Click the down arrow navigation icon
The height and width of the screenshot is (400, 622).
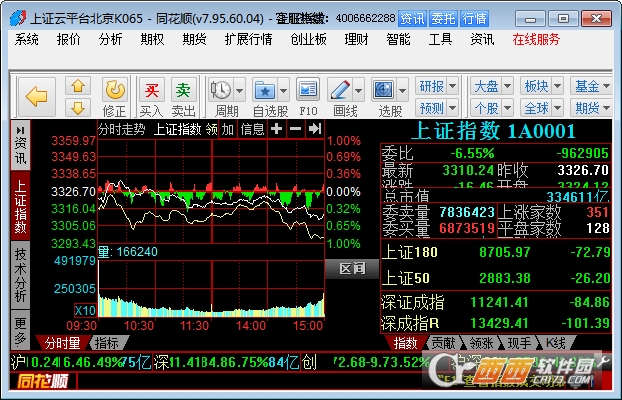click(78, 108)
